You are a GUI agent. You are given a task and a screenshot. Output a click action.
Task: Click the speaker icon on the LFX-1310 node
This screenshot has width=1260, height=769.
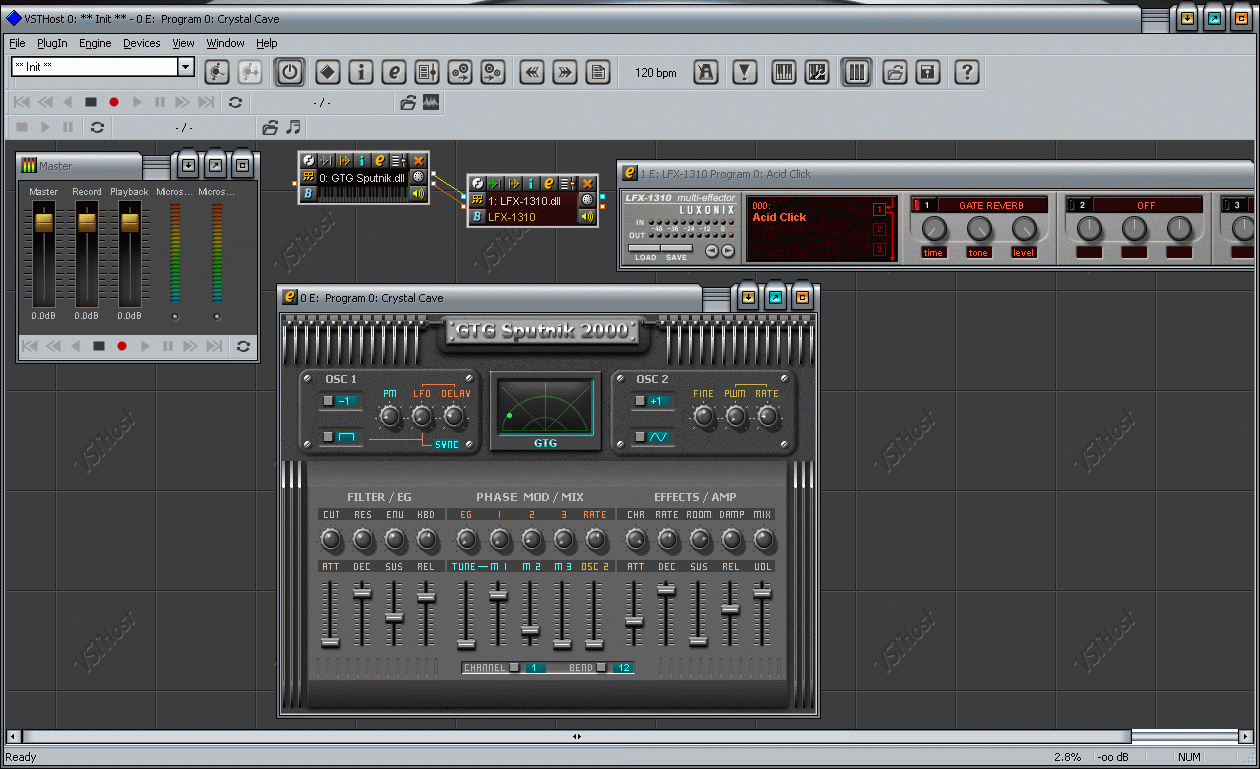587,216
